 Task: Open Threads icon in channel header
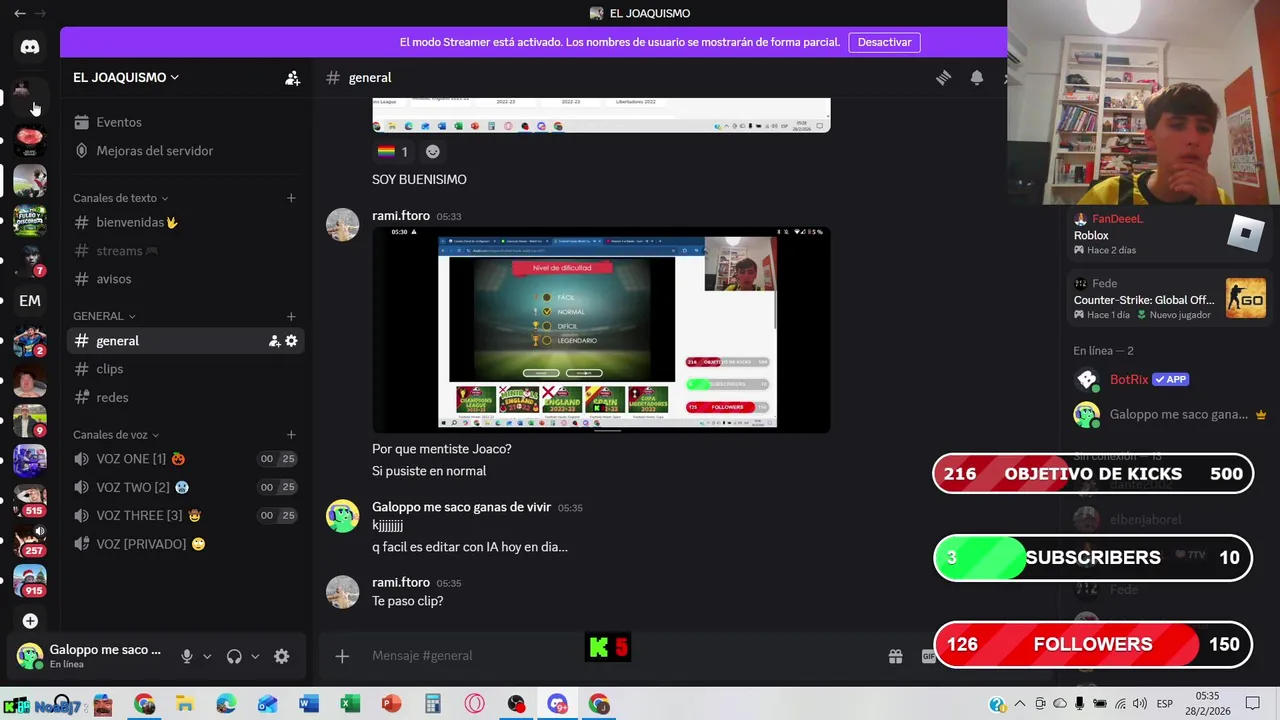tap(943, 78)
